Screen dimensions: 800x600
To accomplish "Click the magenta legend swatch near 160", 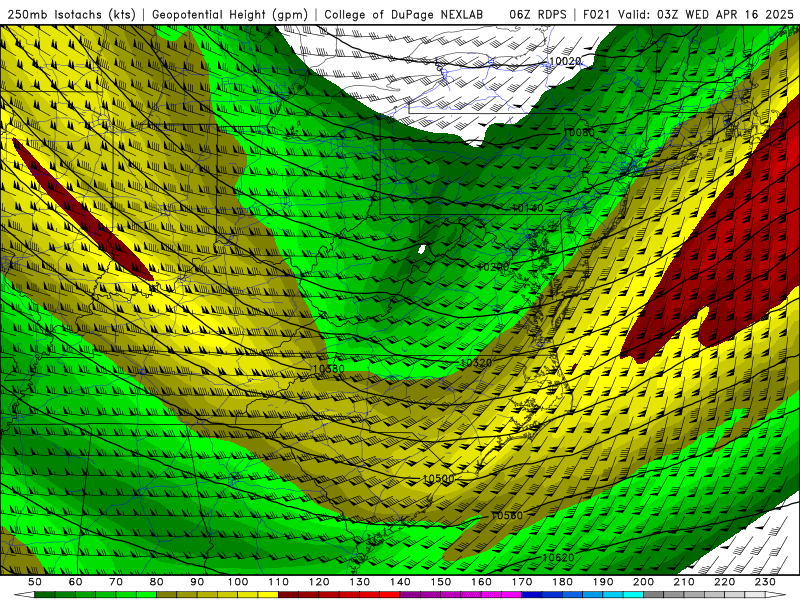I will [x=492, y=595].
